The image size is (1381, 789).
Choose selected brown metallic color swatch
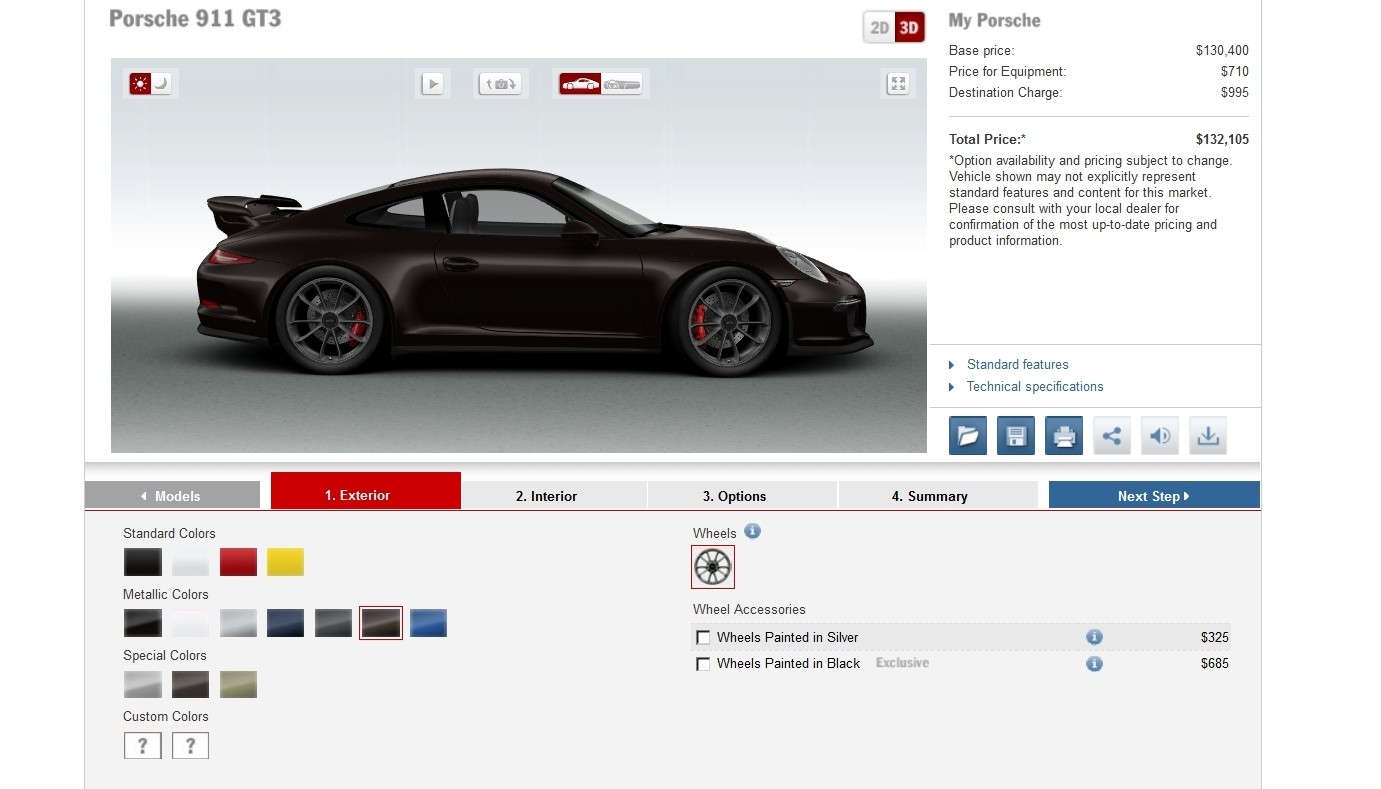pyautogui.click(x=381, y=623)
